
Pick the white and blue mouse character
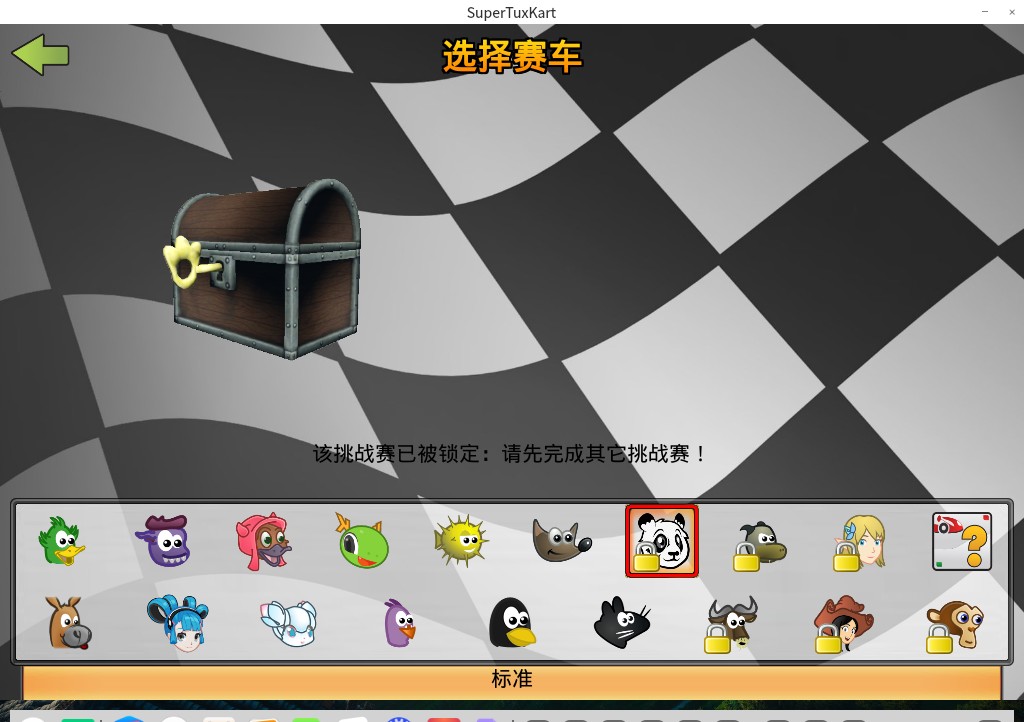tap(289, 623)
